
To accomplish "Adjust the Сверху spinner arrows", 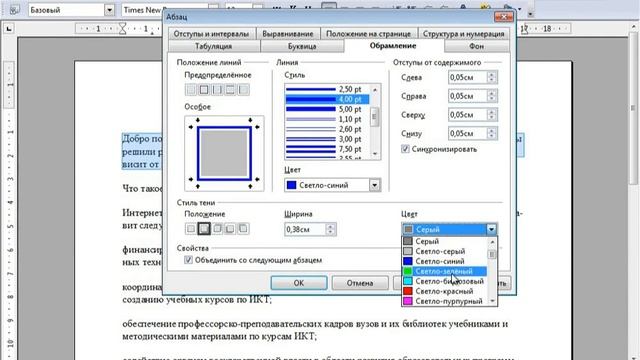I will point(491,115).
